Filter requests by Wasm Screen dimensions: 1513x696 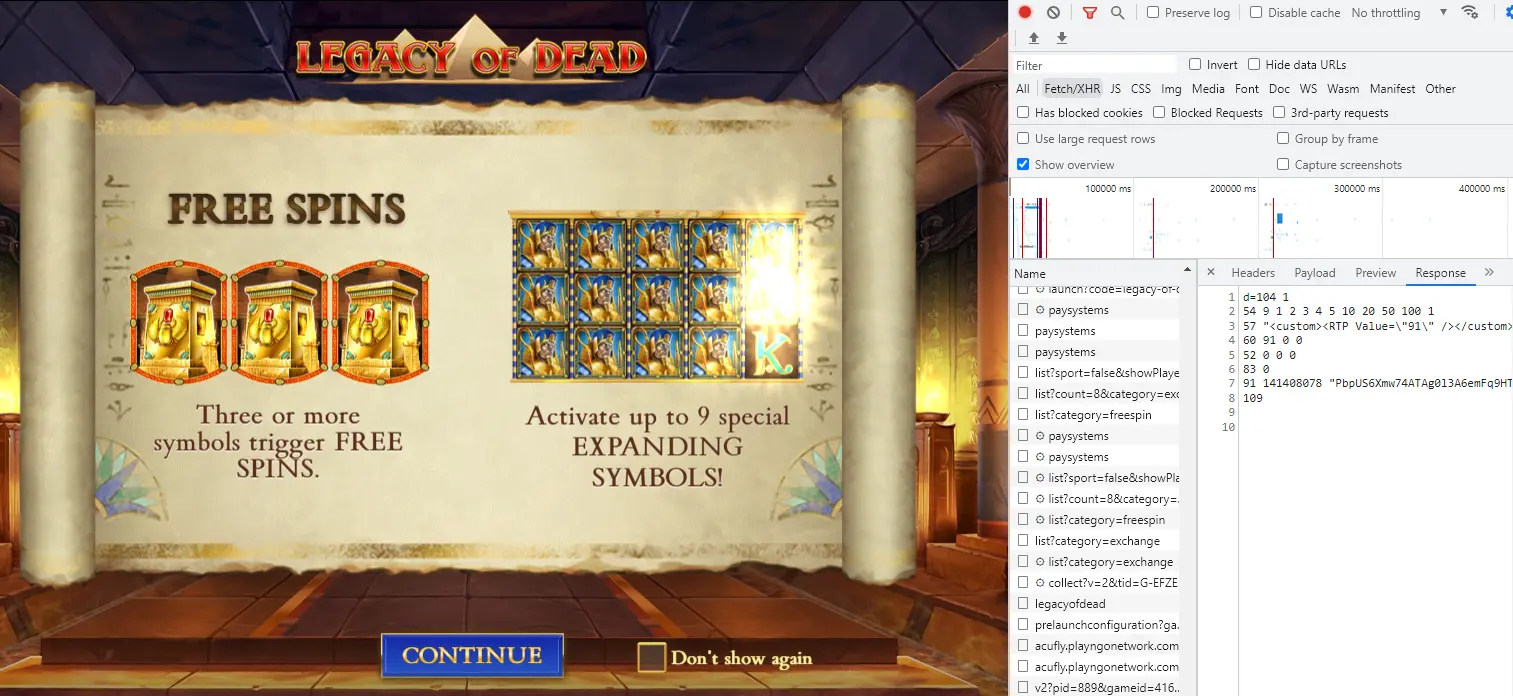pyautogui.click(x=1343, y=89)
